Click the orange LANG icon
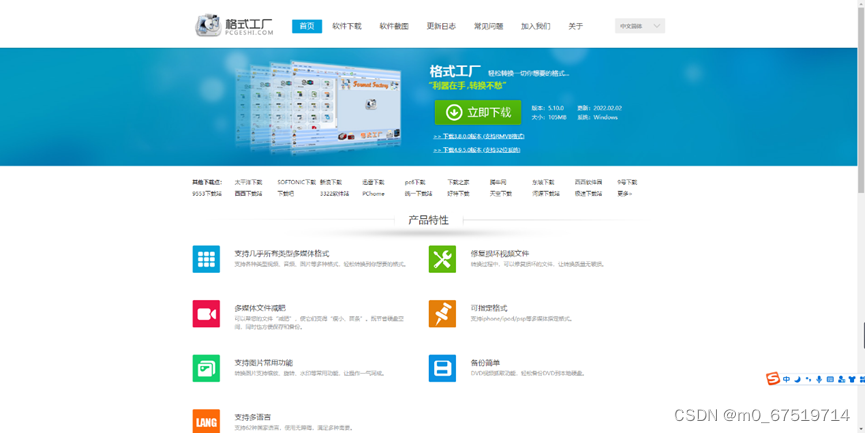This screenshot has height=433, width=865. (206, 421)
